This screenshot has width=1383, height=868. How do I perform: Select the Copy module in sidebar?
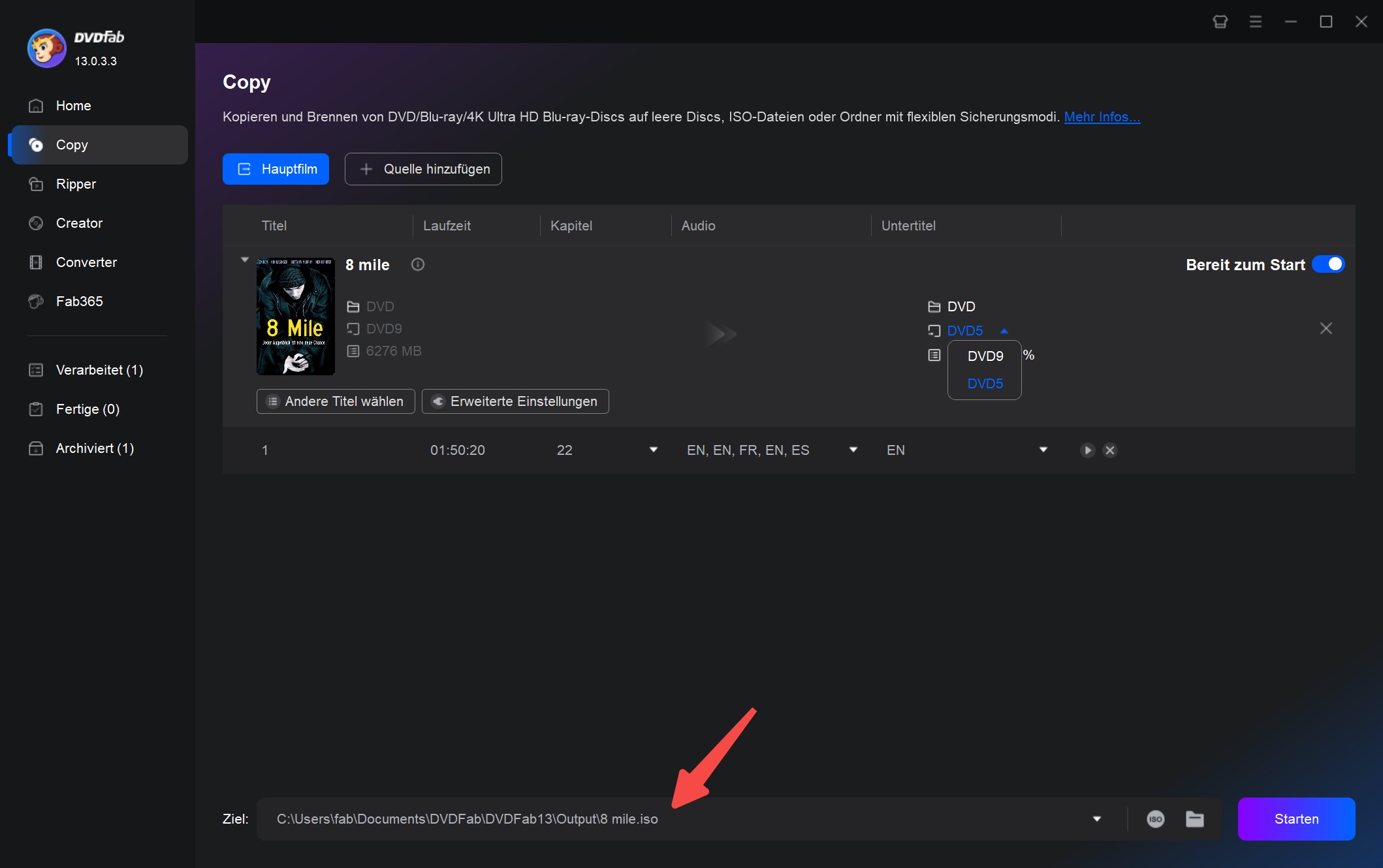99,145
